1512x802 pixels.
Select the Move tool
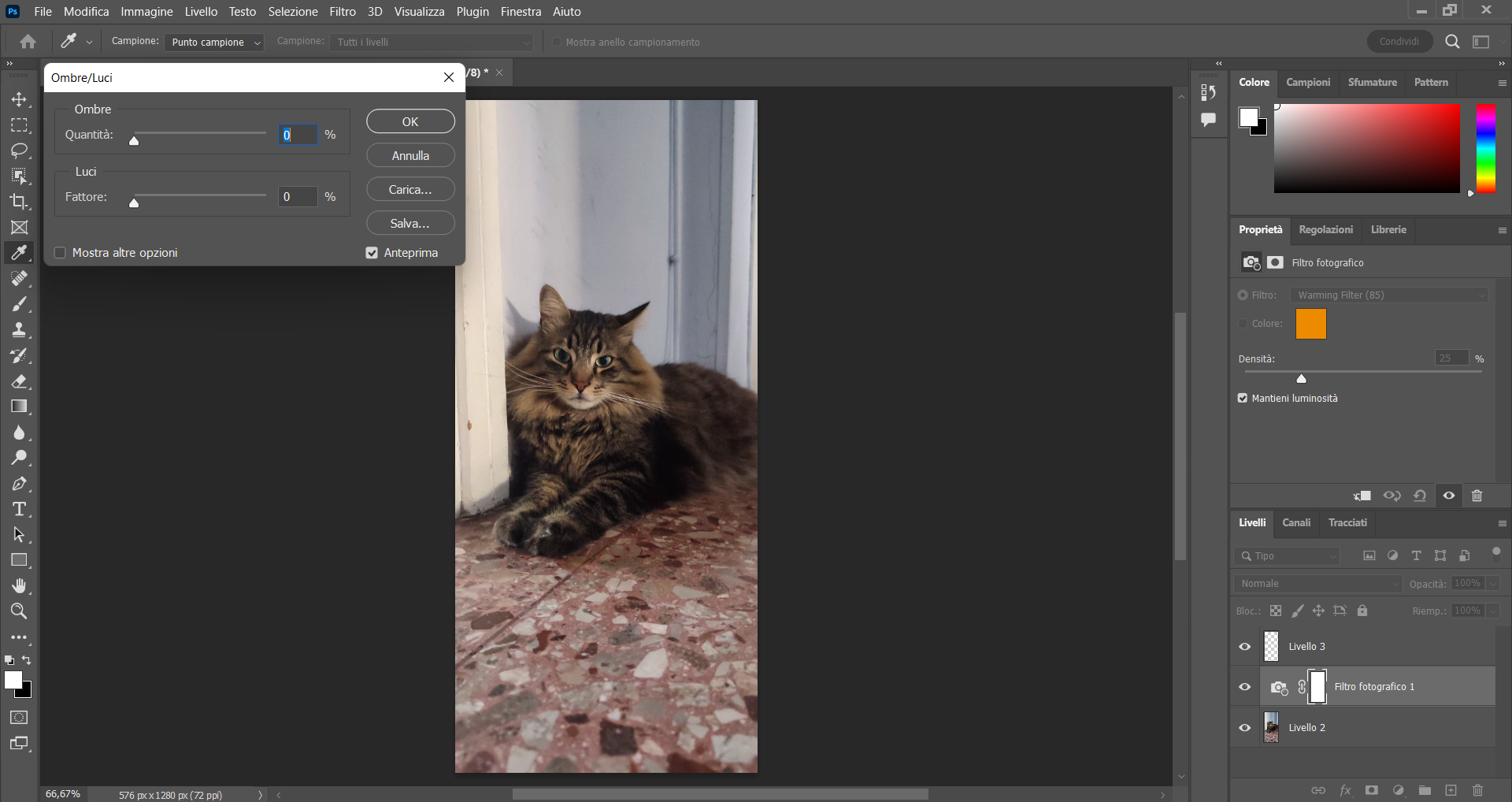[x=19, y=99]
